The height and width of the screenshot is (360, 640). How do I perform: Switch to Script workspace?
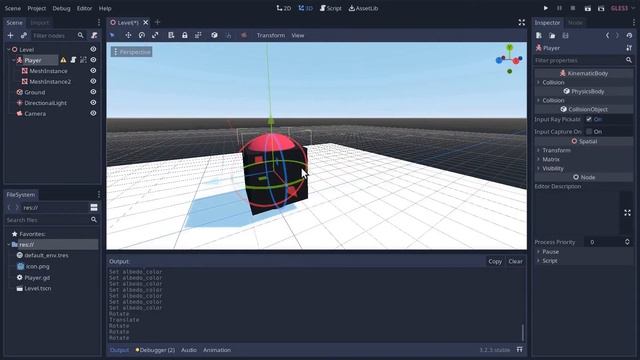pyautogui.click(x=331, y=8)
